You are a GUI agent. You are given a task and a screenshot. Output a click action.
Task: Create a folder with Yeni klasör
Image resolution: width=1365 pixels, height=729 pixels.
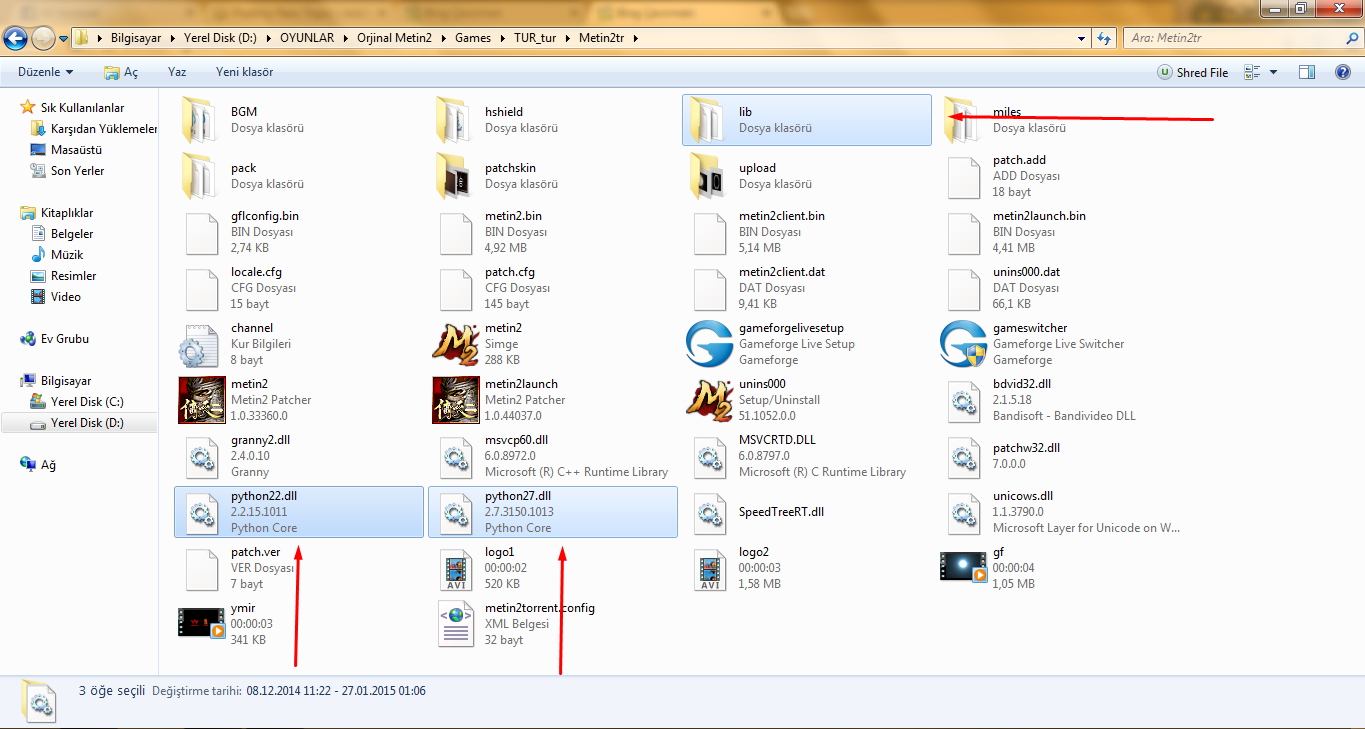[244, 72]
